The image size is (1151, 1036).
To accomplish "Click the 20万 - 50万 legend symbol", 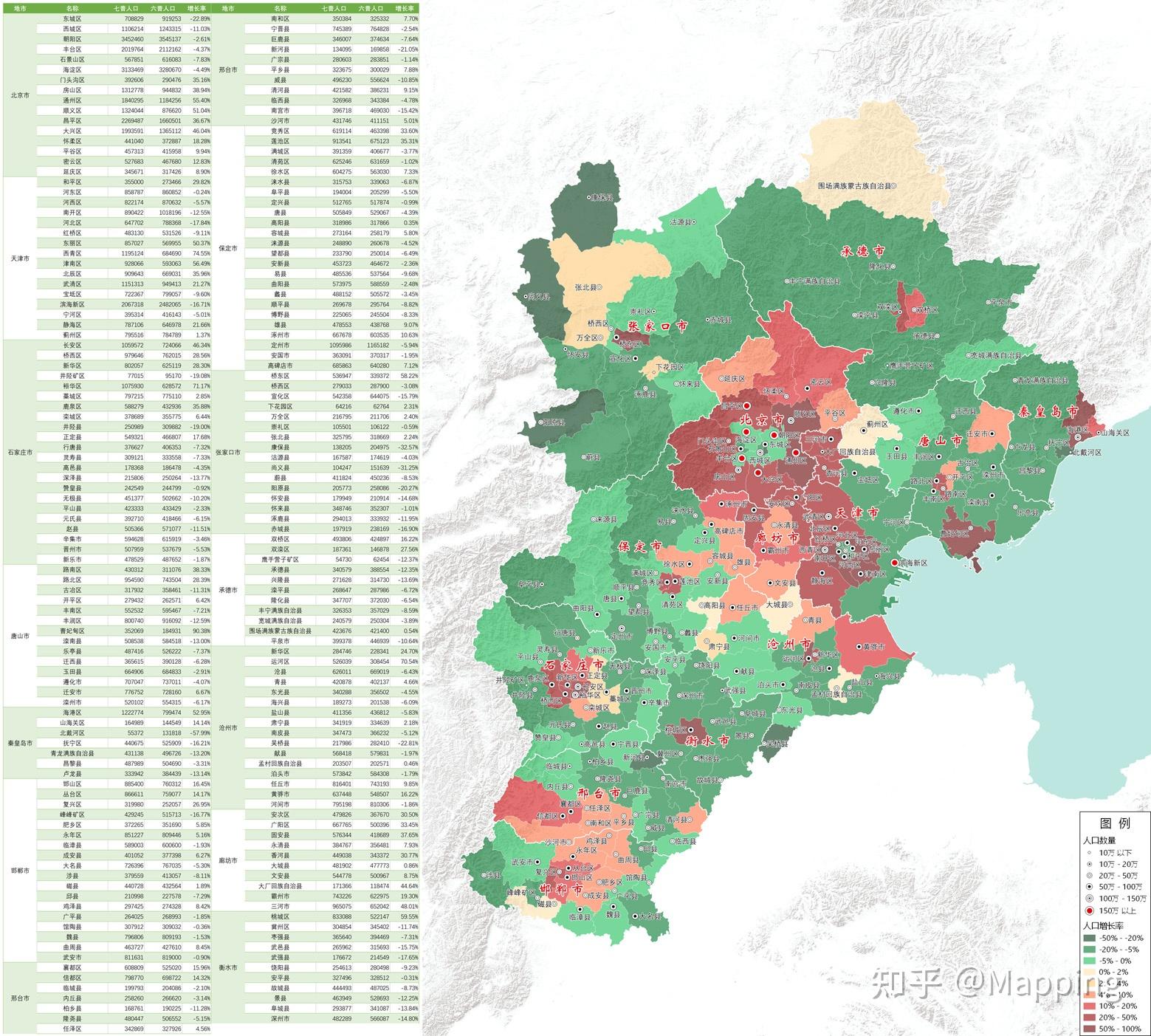I will coord(1090,876).
